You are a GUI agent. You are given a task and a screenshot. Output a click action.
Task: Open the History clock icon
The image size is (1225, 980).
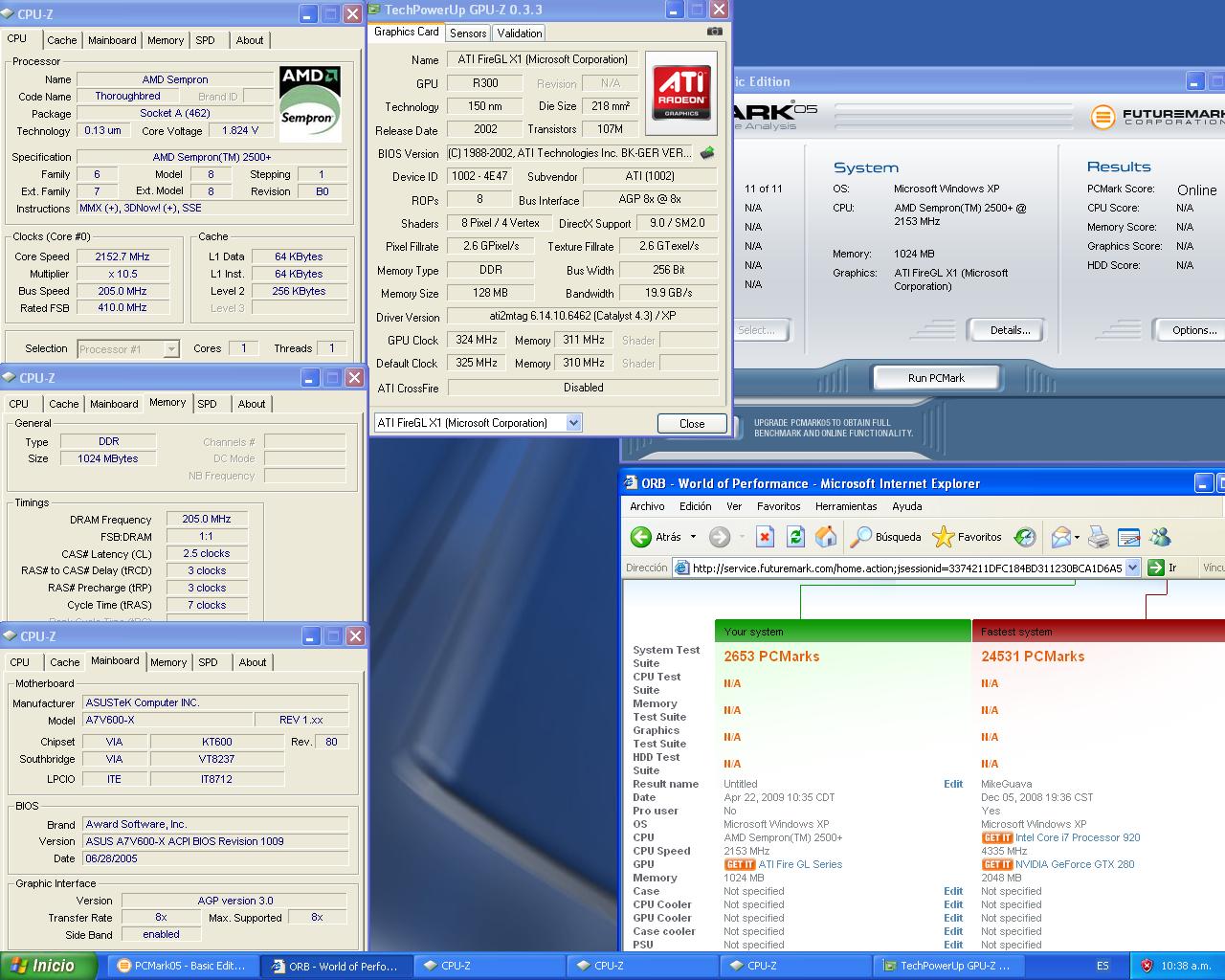click(1025, 537)
